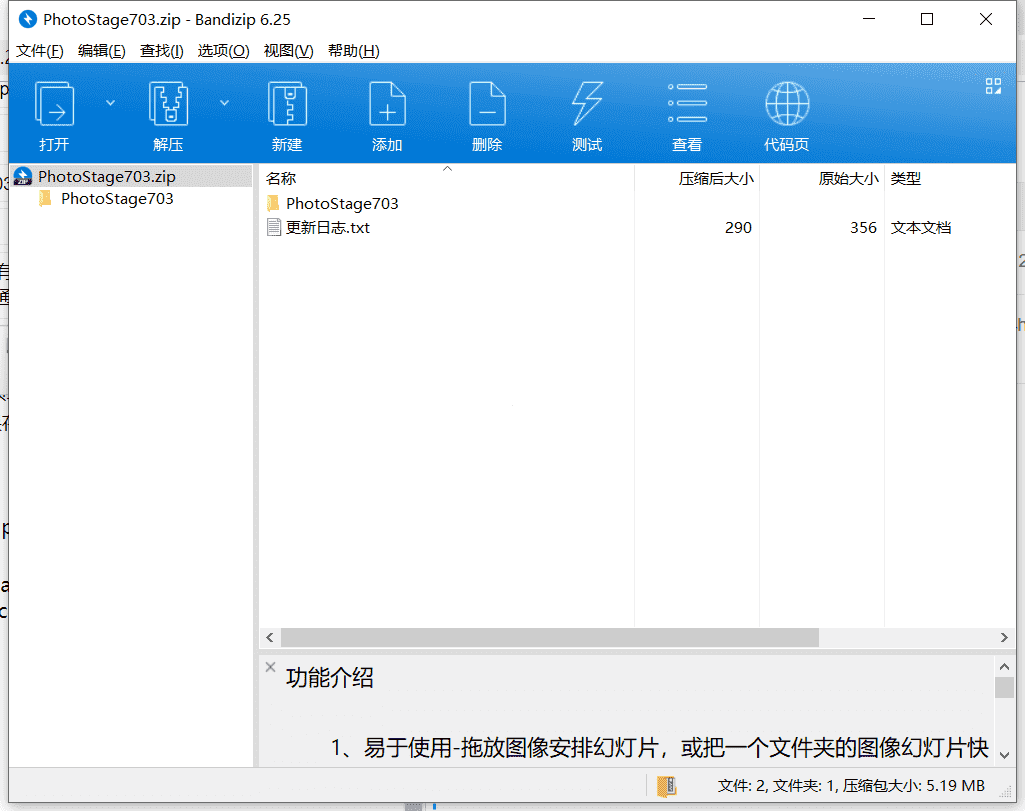
Task: Click the New archive (新建) icon
Action: click(x=287, y=104)
